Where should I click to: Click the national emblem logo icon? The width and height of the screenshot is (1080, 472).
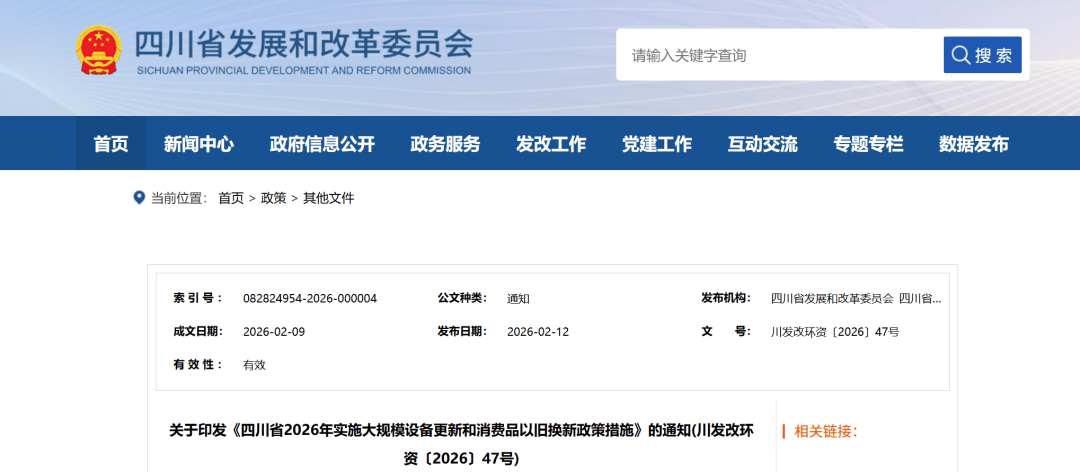[x=99, y=49]
